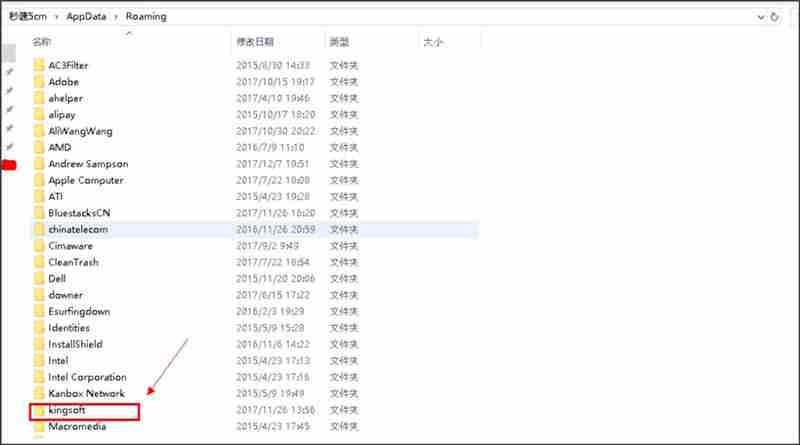This screenshot has height=445, width=800.
Task: Select the Adobe folder icon
Action: point(39,82)
